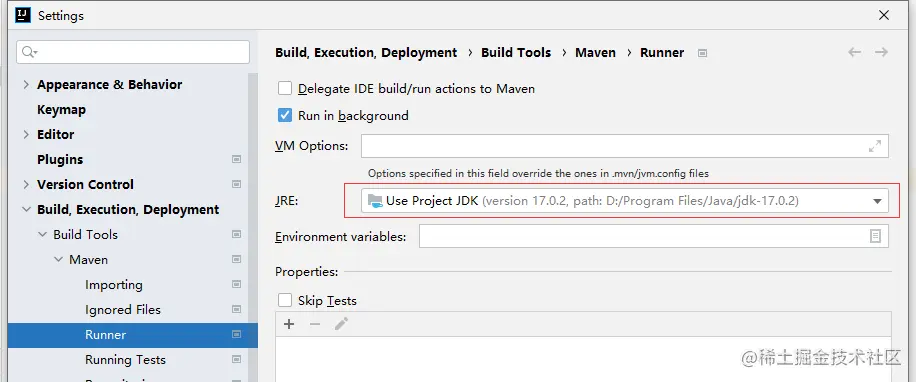Click the project settings icon next to Plugins
916x382 pixels.
[237, 159]
